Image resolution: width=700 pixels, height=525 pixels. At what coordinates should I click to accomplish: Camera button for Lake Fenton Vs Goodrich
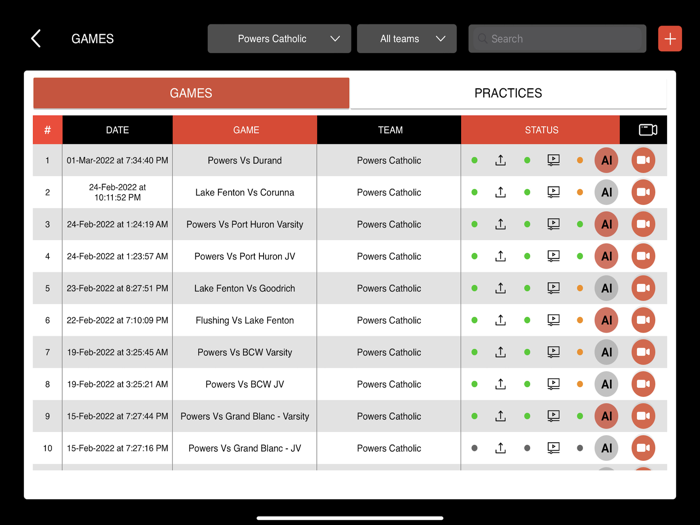[x=643, y=288]
